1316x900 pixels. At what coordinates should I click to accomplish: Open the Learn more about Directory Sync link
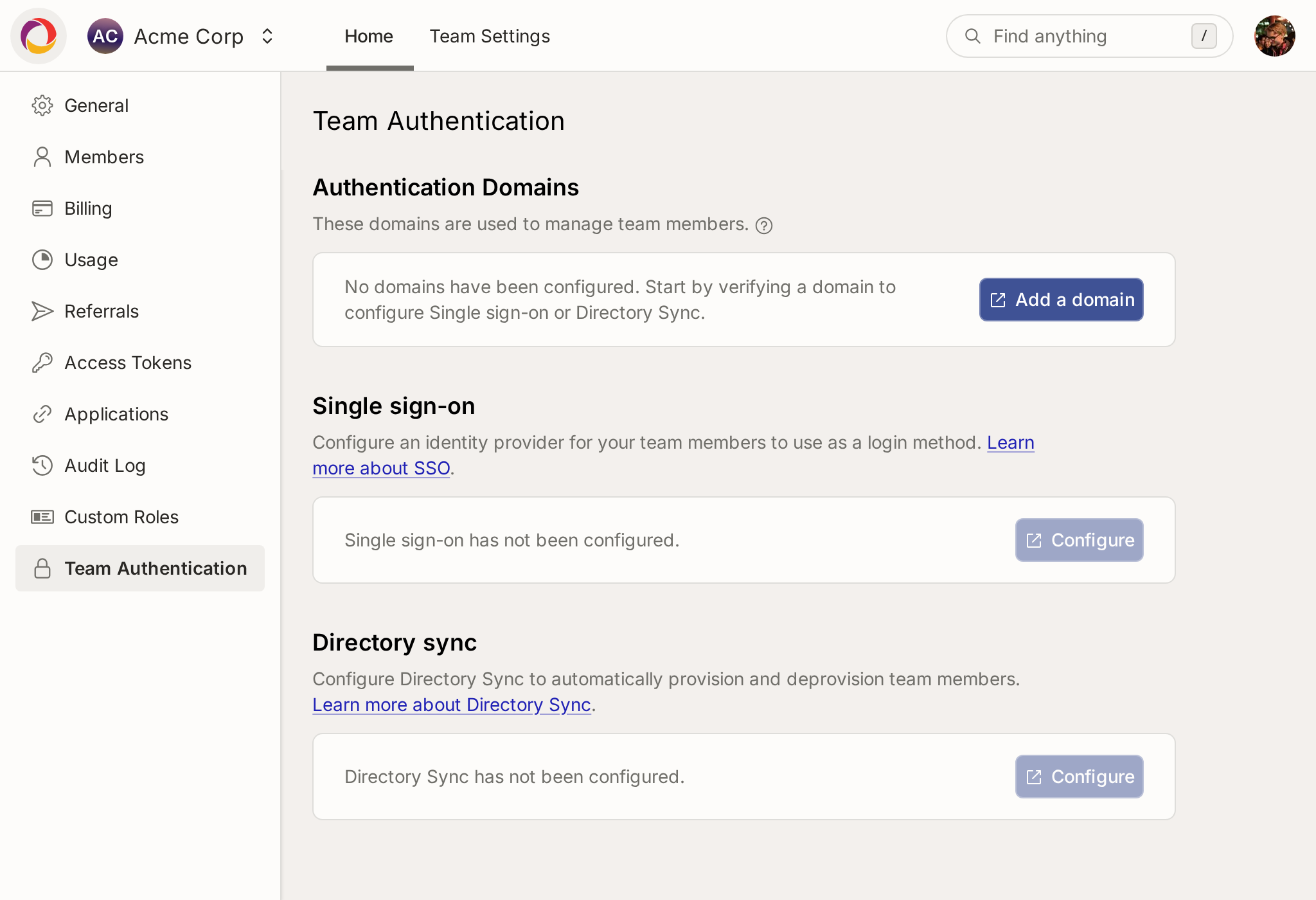pos(452,705)
